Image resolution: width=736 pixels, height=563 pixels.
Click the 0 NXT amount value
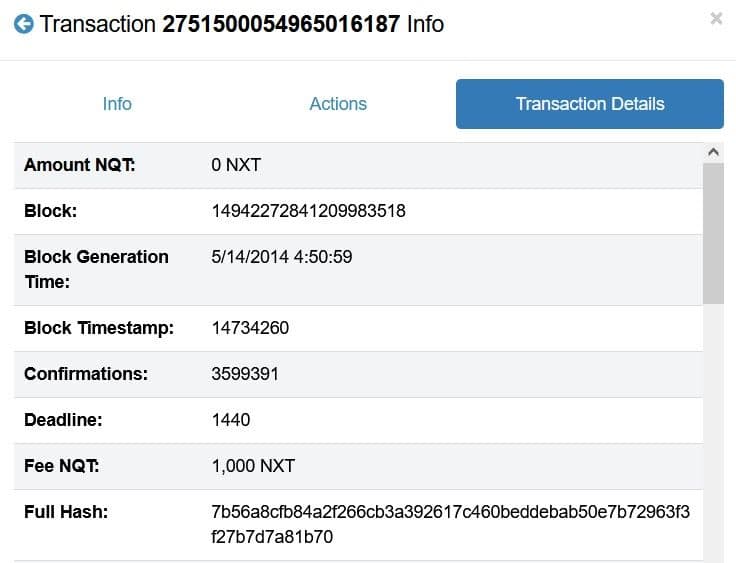click(236, 165)
